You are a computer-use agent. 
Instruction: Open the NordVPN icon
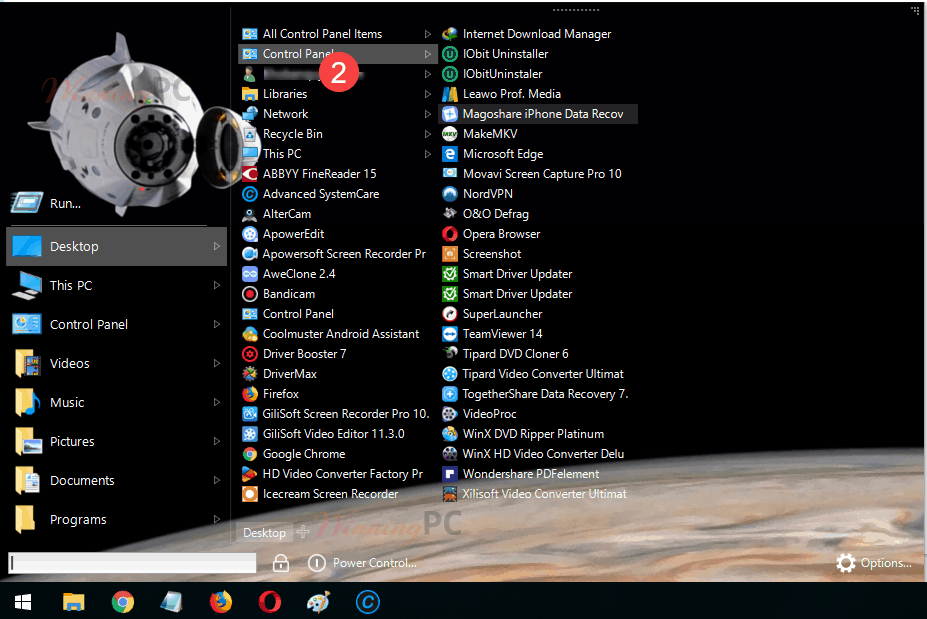click(x=450, y=194)
